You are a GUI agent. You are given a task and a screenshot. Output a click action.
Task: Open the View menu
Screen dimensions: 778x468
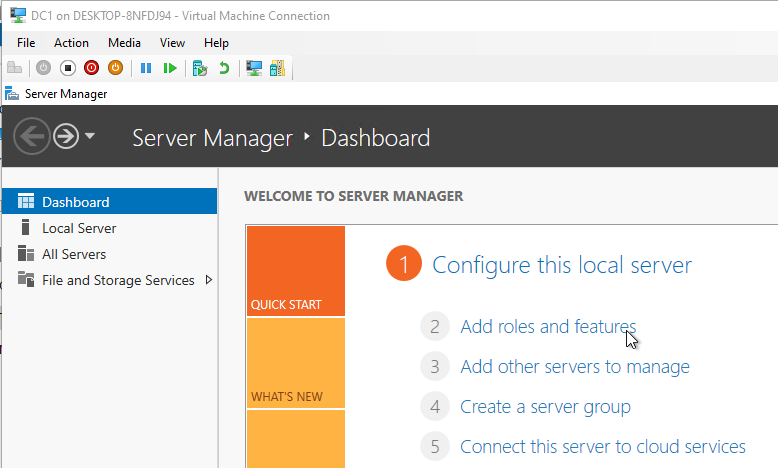(x=172, y=43)
